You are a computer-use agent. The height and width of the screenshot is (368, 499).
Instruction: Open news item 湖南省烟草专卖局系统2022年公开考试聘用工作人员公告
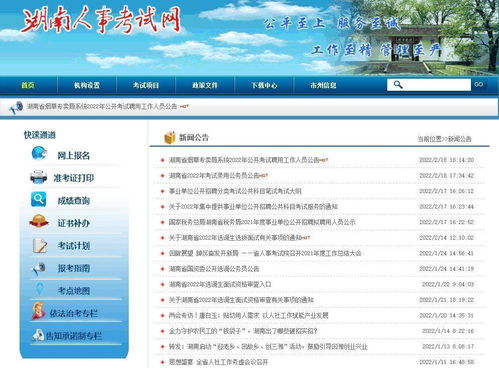tap(244, 160)
